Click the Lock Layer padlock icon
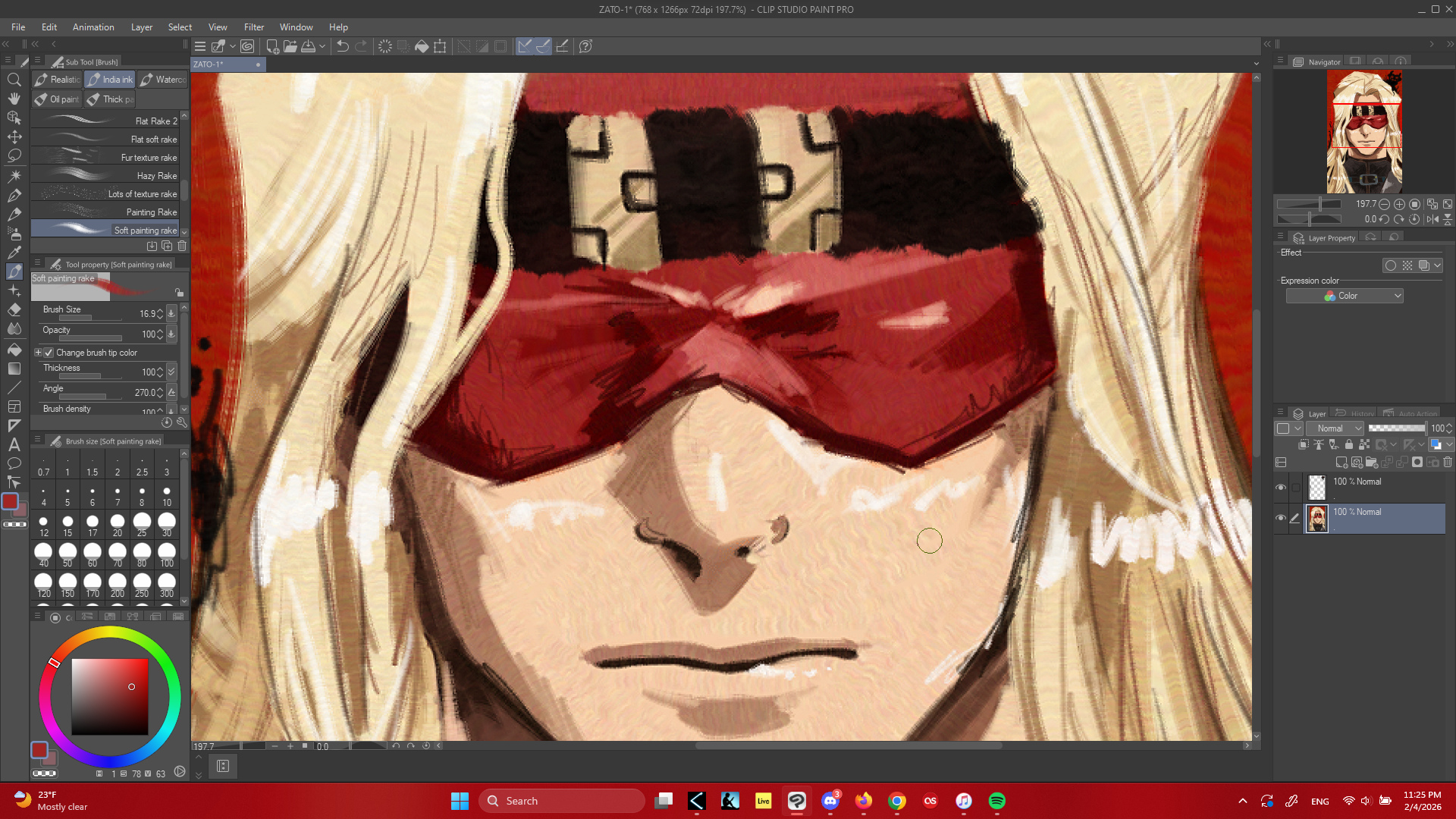 [x=1349, y=445]
